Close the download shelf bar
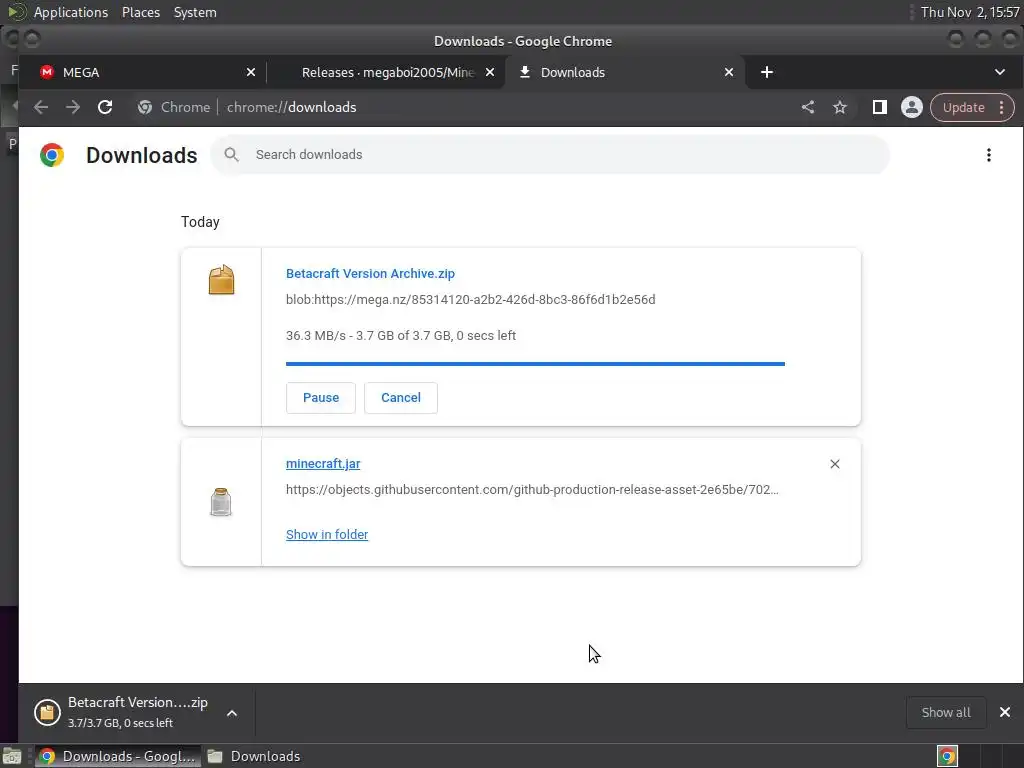 pyautogui.click(x=1005, y=712)
